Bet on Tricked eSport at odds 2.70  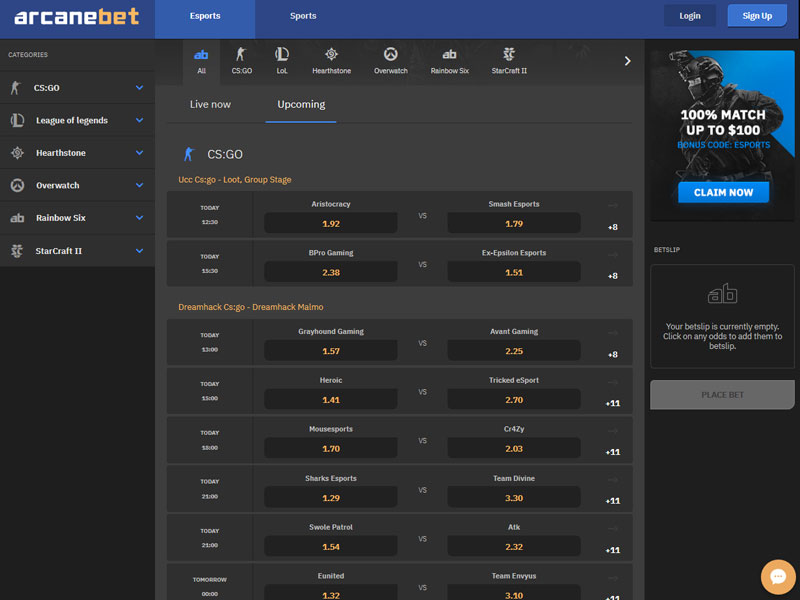514,399
